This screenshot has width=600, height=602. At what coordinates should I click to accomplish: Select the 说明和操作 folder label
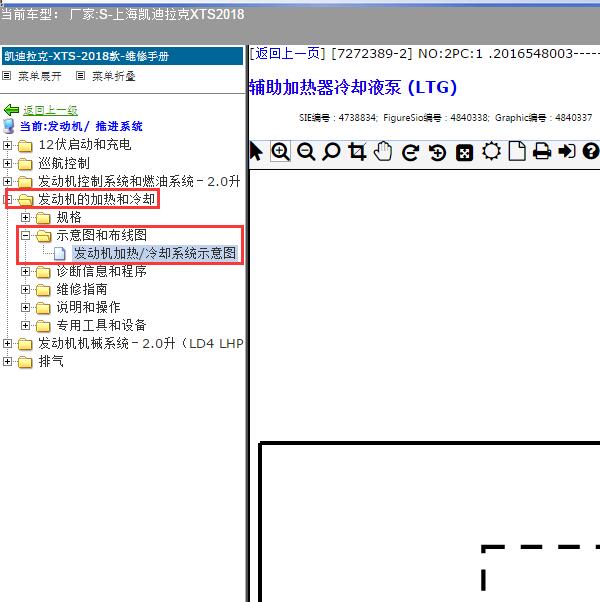(x=88, y=307)
